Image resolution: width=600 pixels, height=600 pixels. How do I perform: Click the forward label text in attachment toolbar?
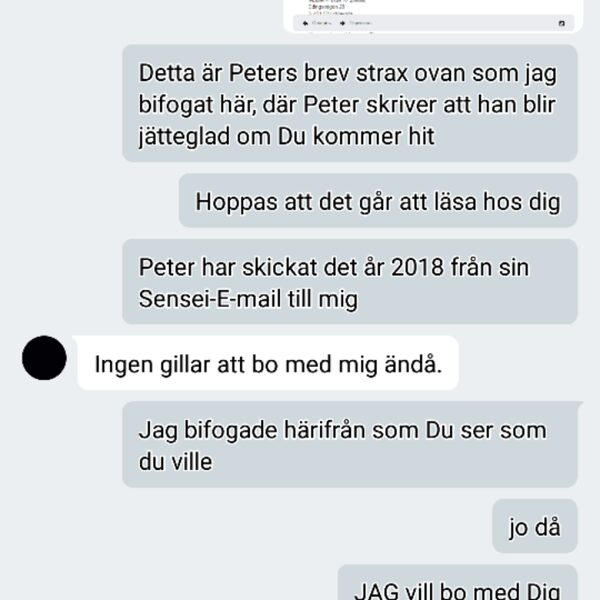[360, 23]
